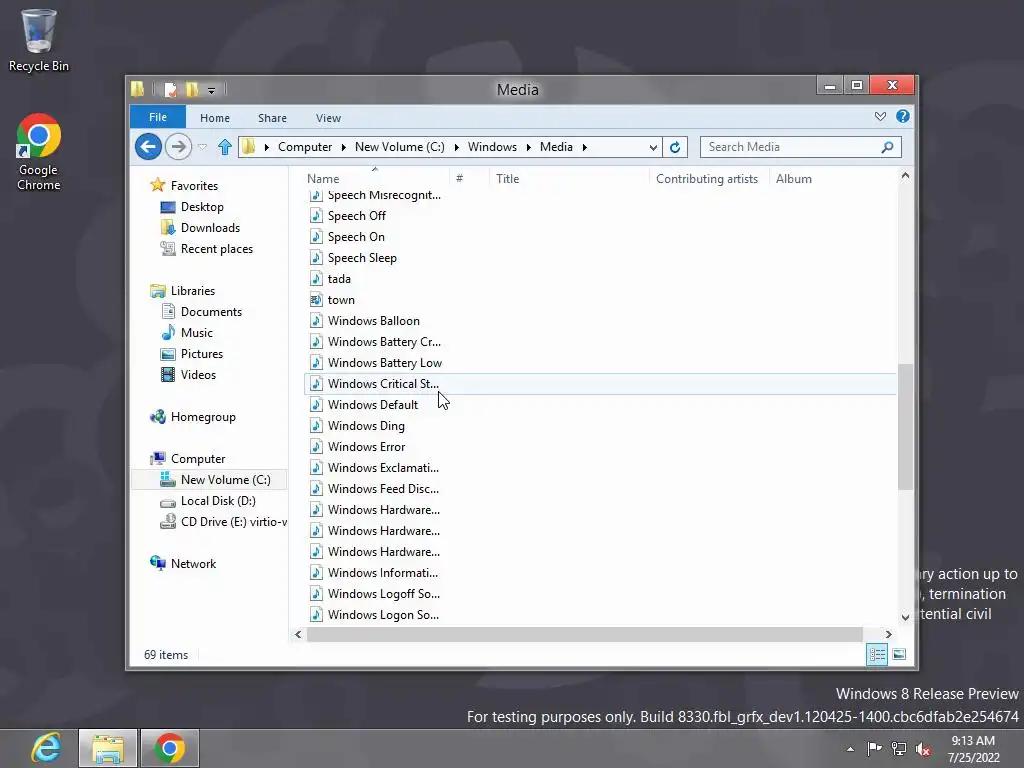Image resolution: width=1024 pixels, height=768 pixels.
Task: Select Desktop under Favorites
Action: pyautogui.click(x=191, y=207)
